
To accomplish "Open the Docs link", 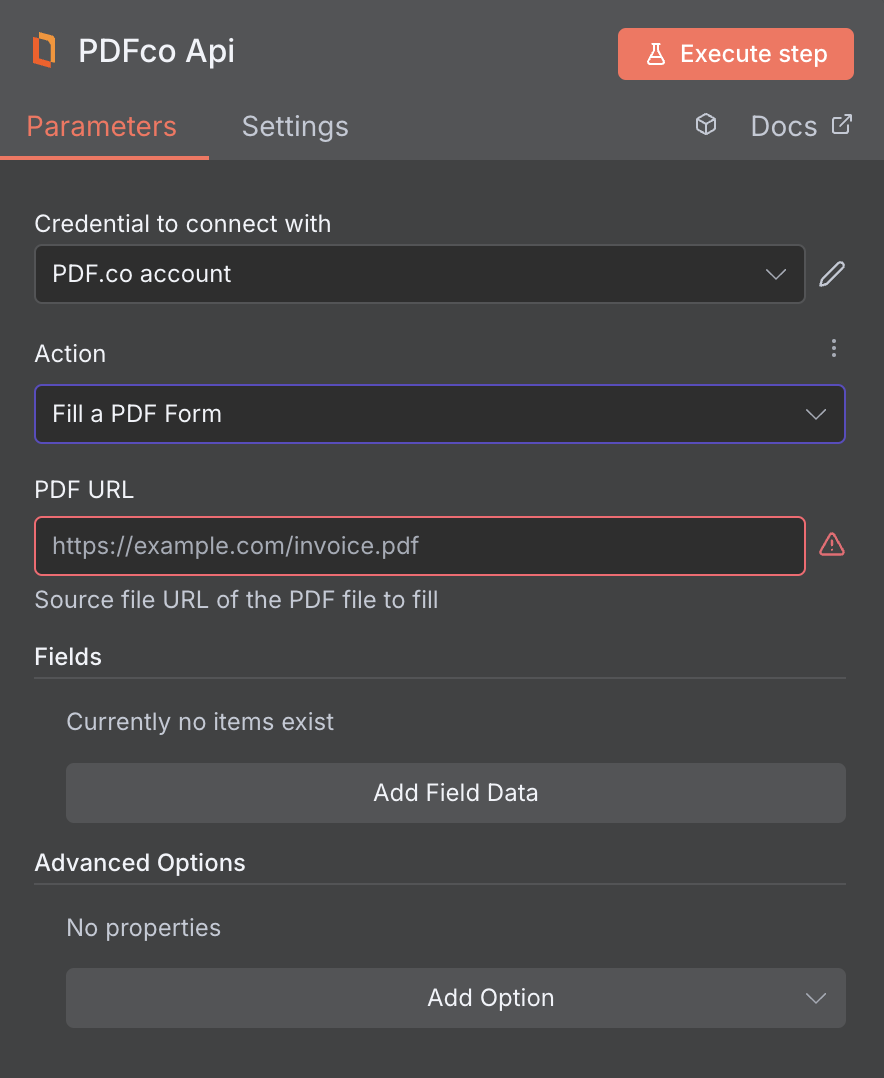I will coord(783,125).
